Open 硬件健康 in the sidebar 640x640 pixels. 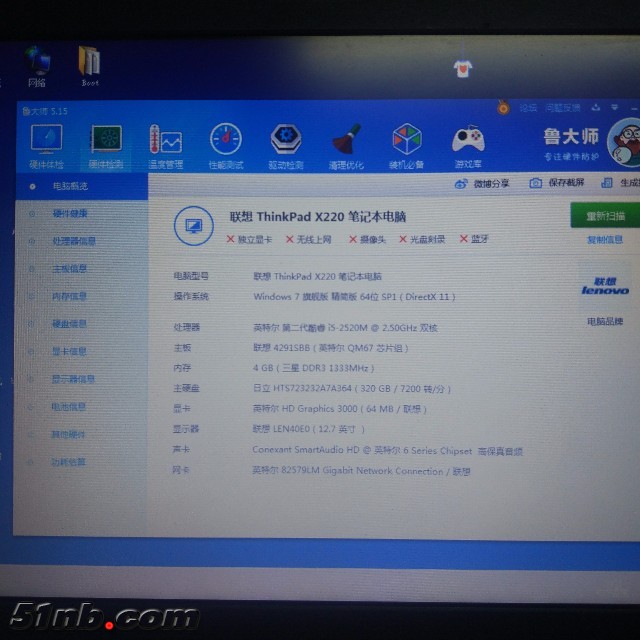pos(70,213)
